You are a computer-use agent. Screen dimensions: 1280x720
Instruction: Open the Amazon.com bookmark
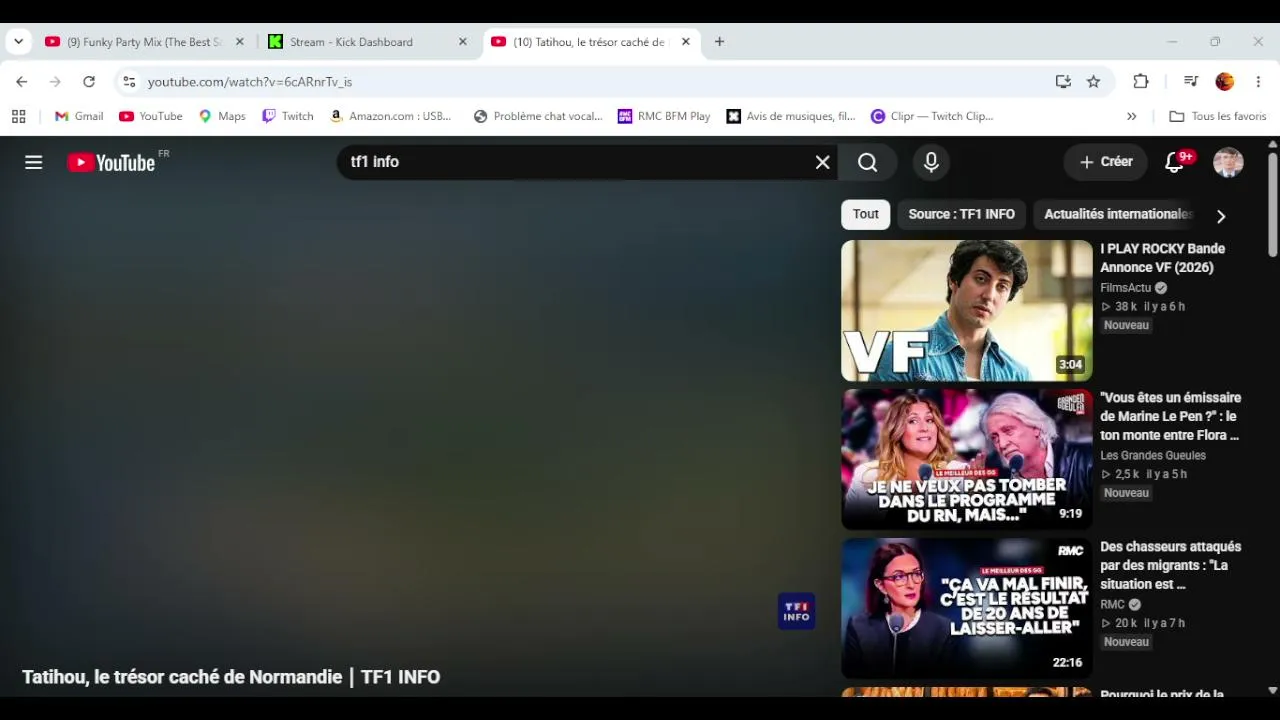(390, 116)
